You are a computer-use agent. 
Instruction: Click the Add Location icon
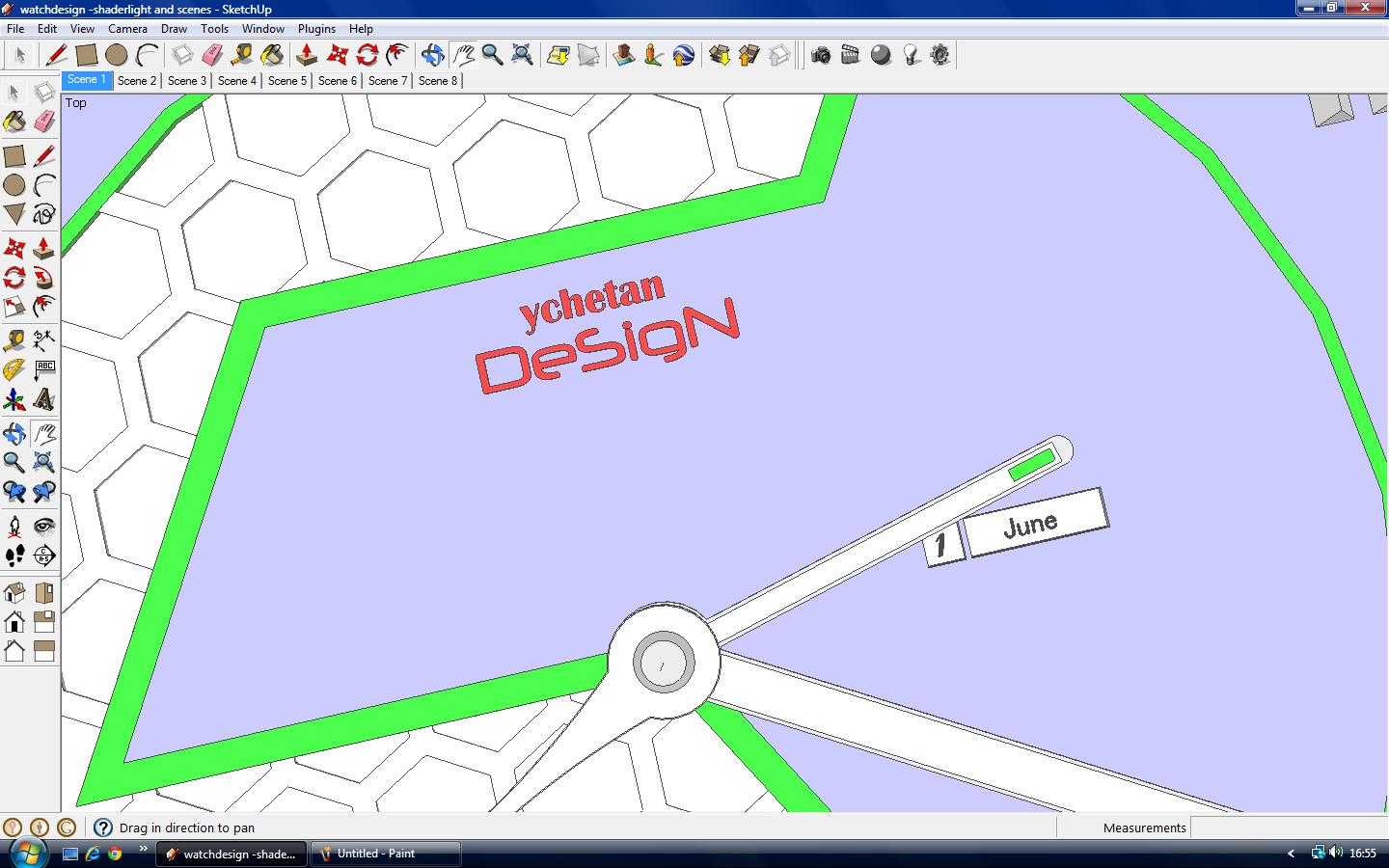(x=558, y=55)
